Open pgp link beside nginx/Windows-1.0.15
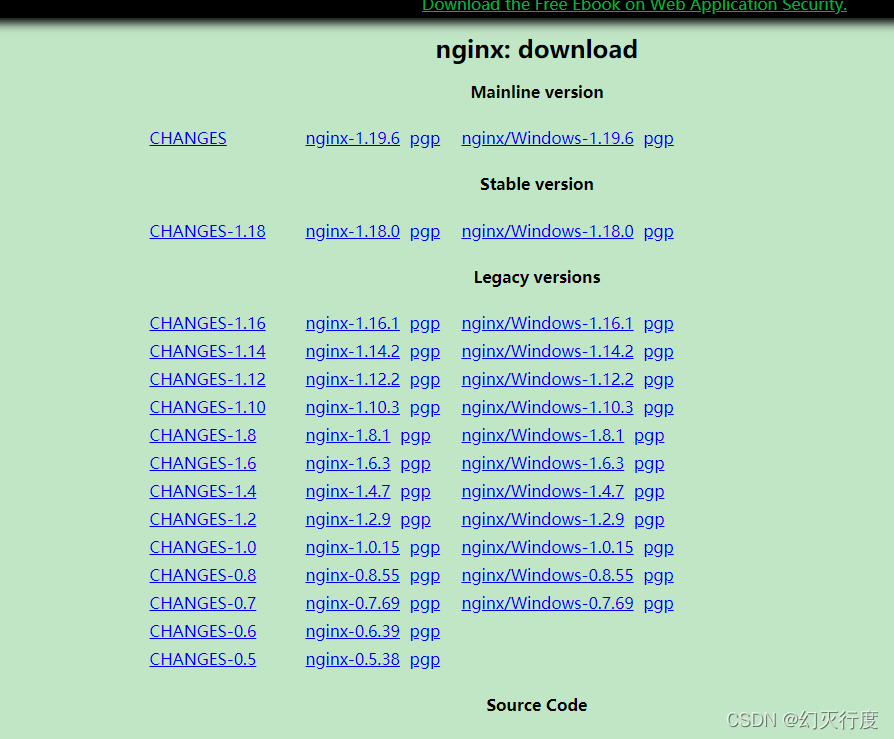This screenshot has height=739, width=894. pos(659,547)
